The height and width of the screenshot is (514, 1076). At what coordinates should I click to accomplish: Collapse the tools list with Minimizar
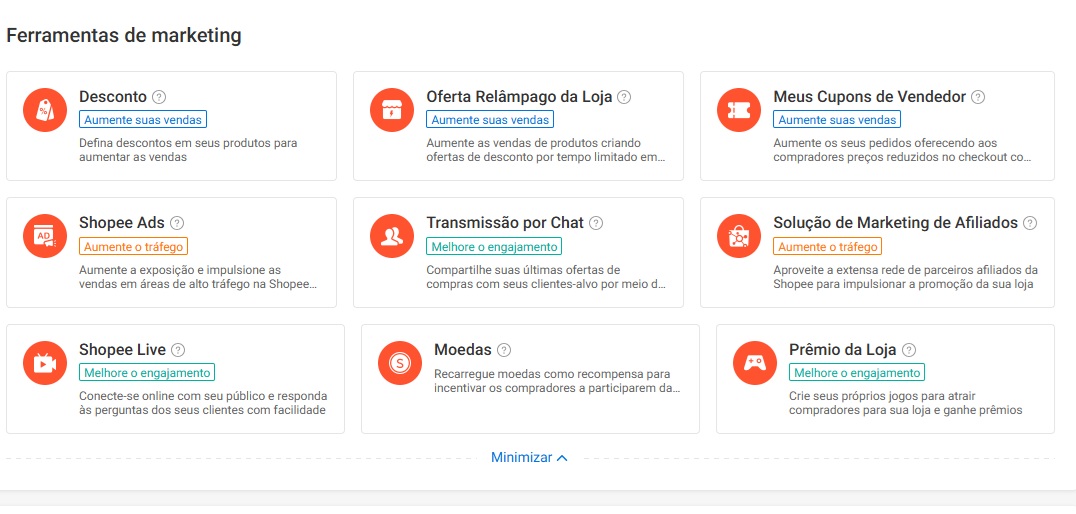(x=529, y=458)
